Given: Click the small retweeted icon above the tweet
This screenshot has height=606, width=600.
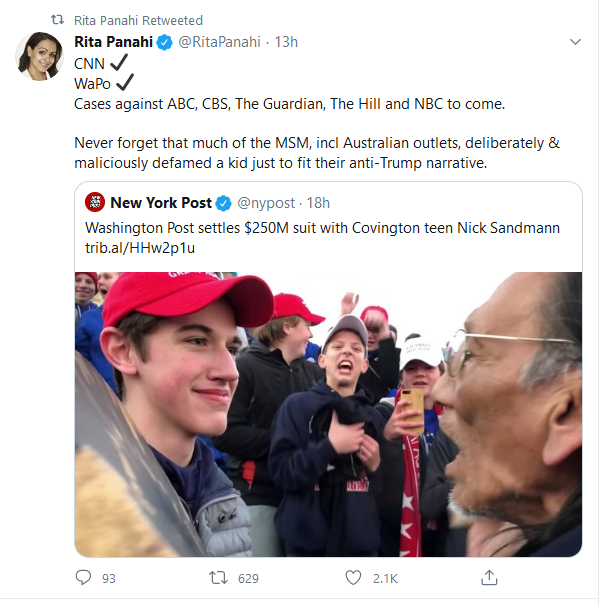Looking at the screenshot, I should click(56, 20).
